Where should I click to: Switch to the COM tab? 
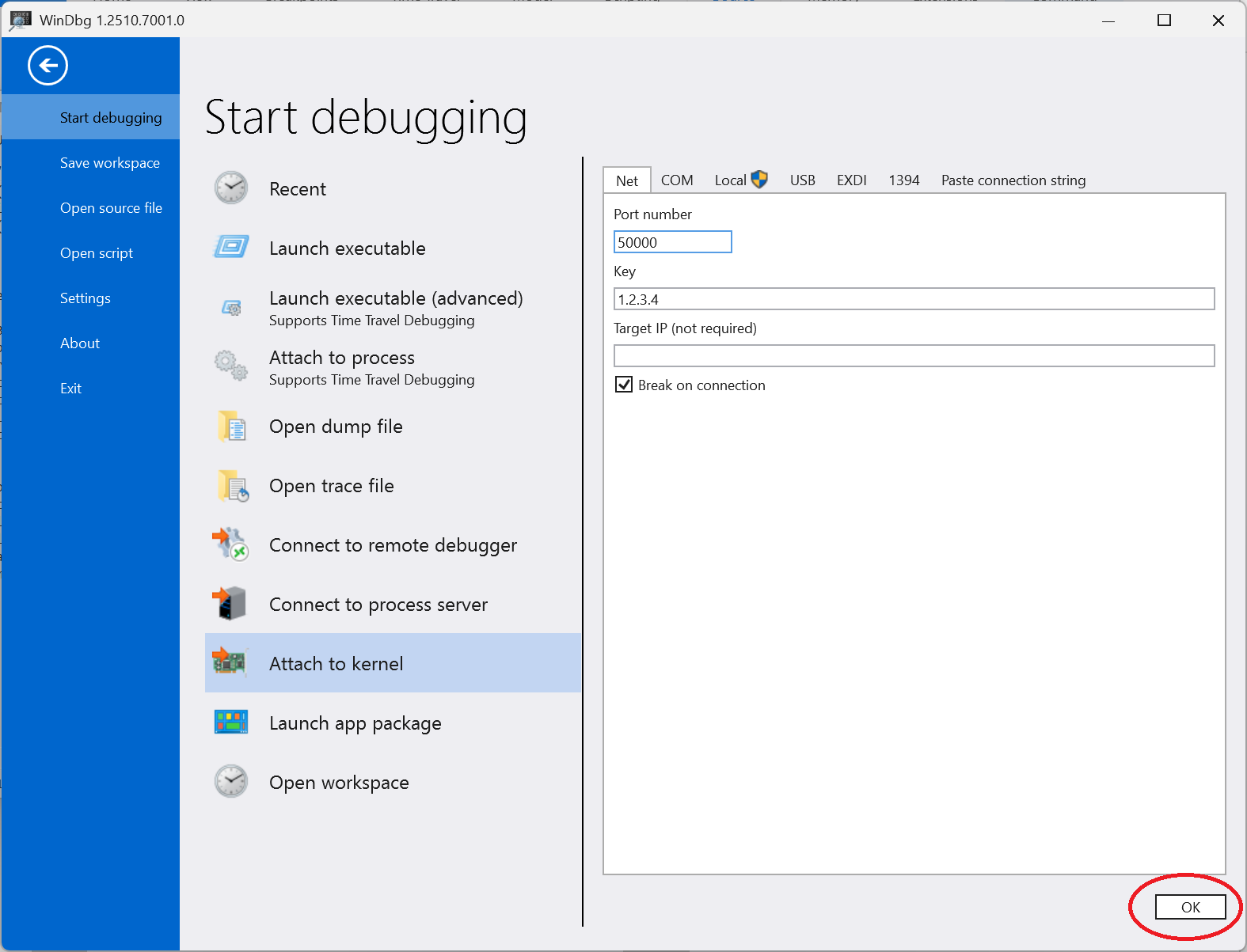point(677,180)
